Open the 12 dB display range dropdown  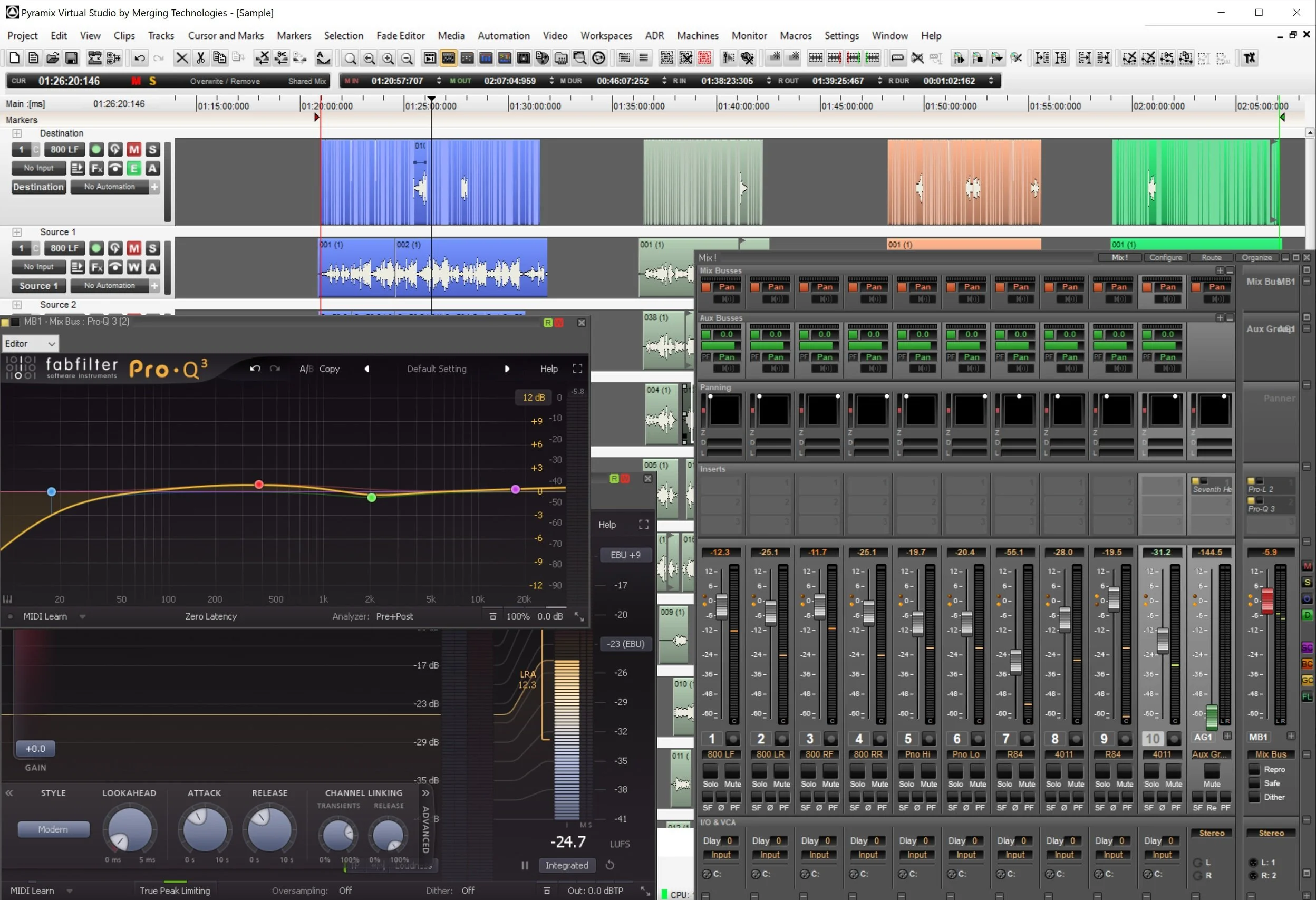click(533, 398)
